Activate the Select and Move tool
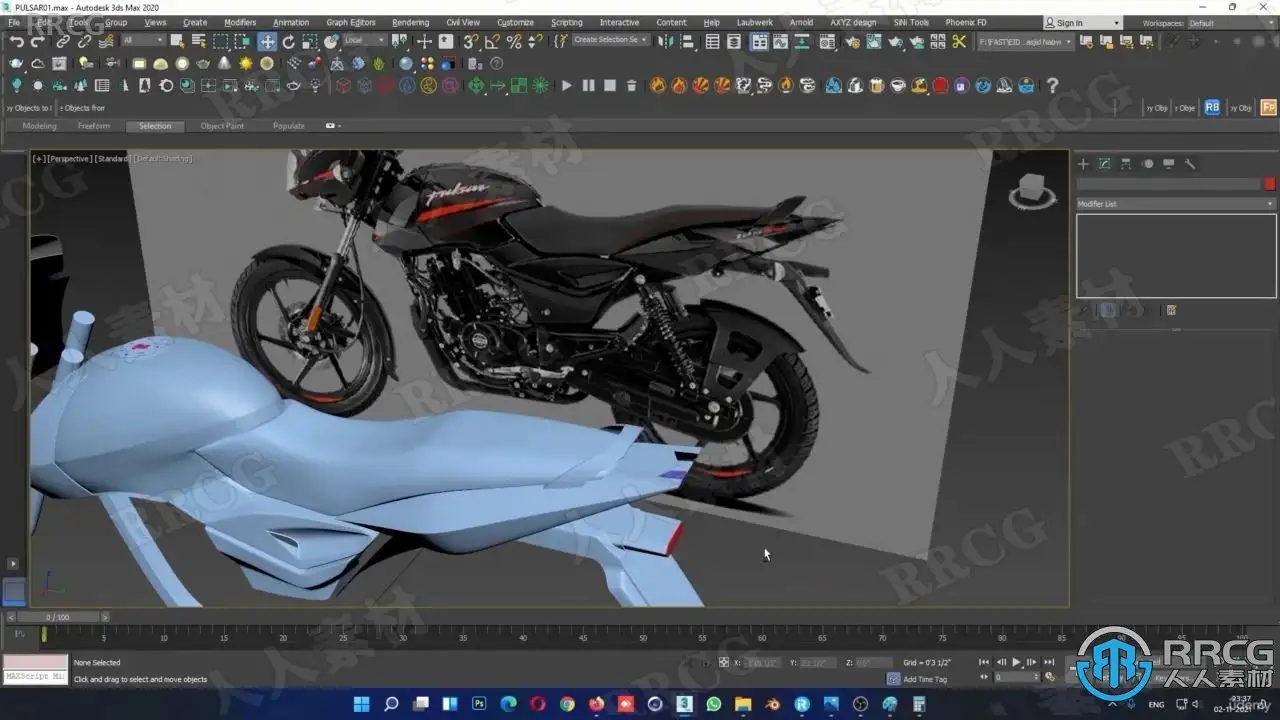 click(267, 41)
